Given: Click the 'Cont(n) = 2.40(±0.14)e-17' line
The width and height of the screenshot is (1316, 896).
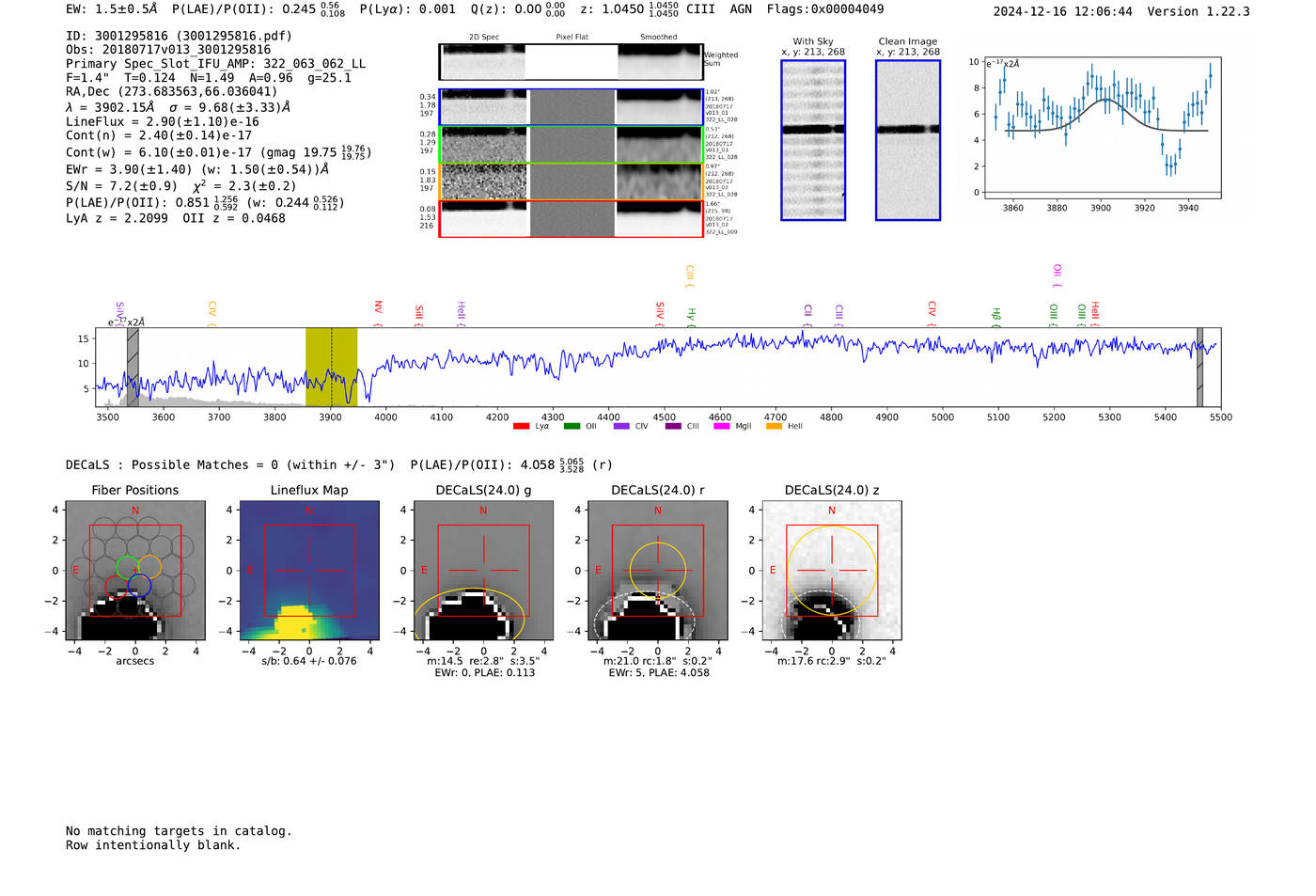Looking at the screenshot, I should pos(159,135).
